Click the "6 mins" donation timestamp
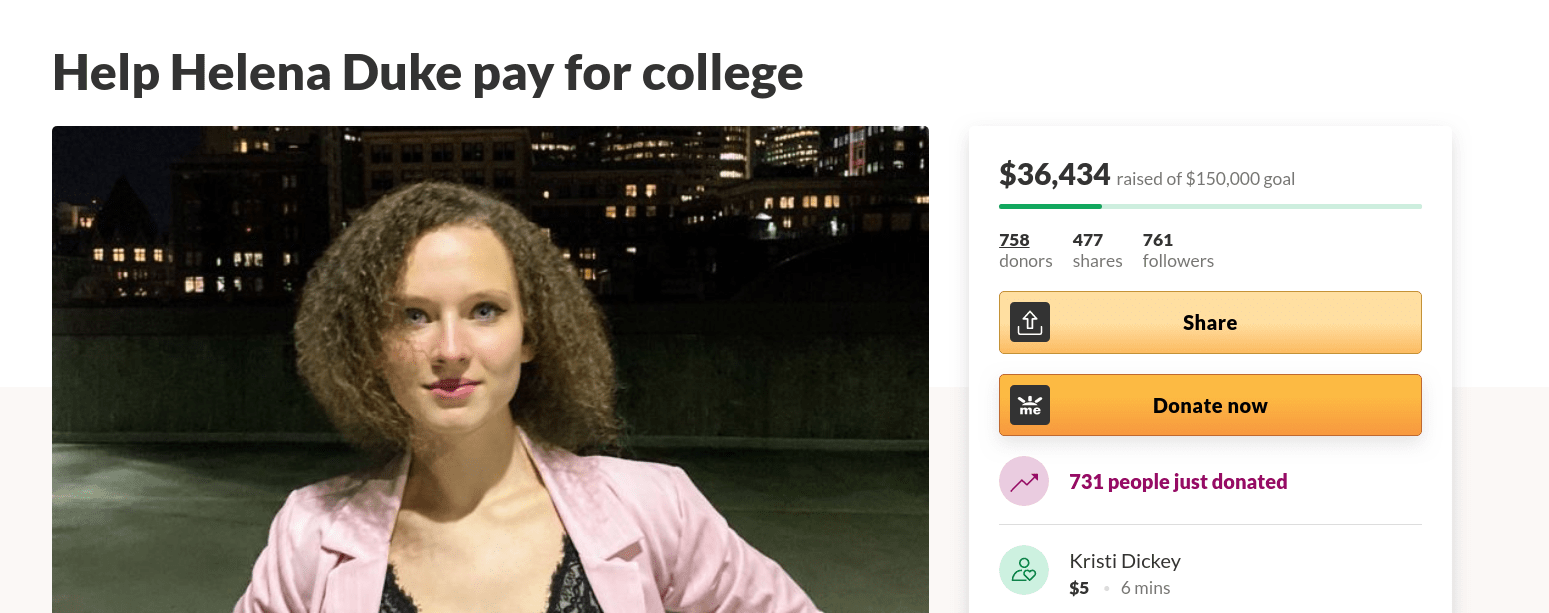This screenshot has width=1549, height=613. [1145, 588]
